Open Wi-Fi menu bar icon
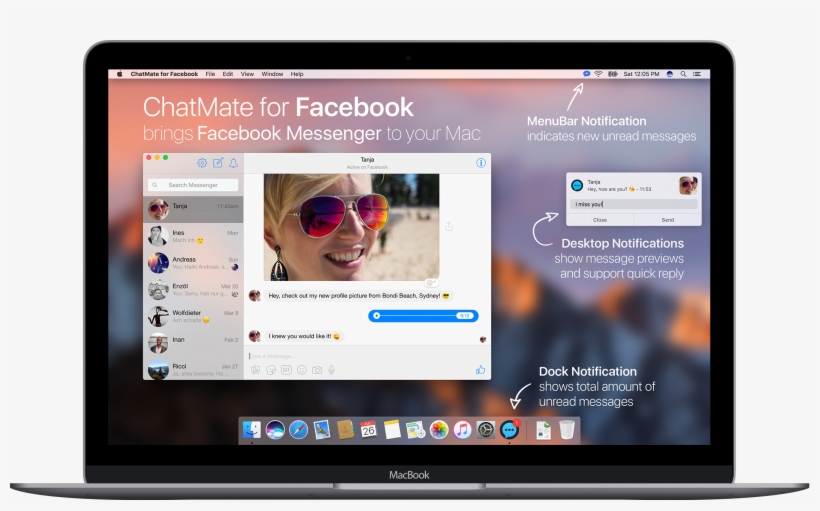This screenshot has width=820, height=511. tap(599, 74)
